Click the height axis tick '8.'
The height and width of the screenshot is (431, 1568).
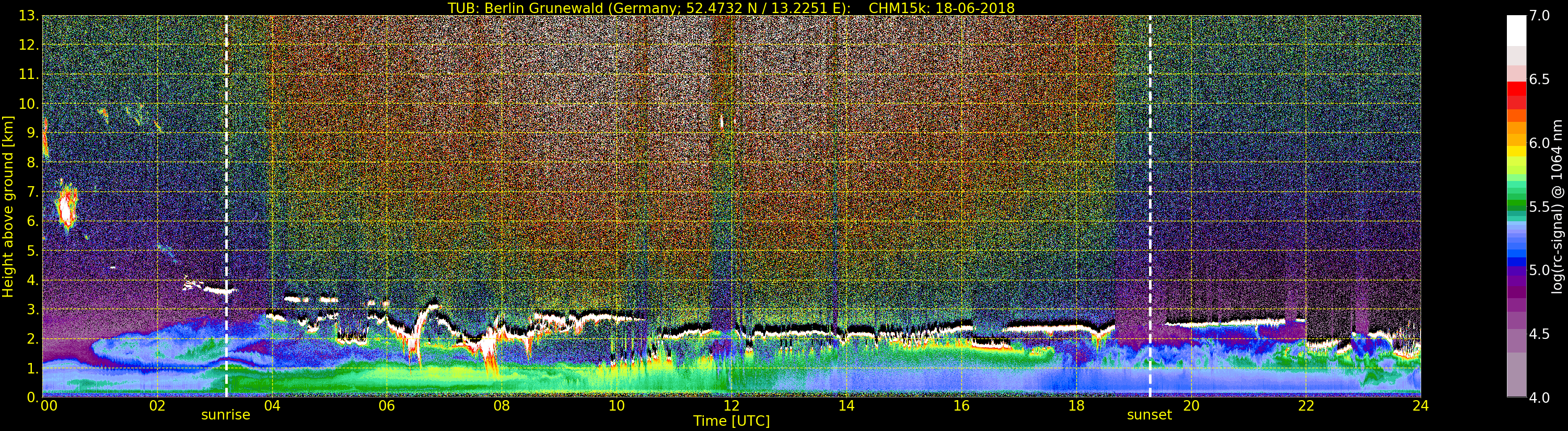point(33,162)
